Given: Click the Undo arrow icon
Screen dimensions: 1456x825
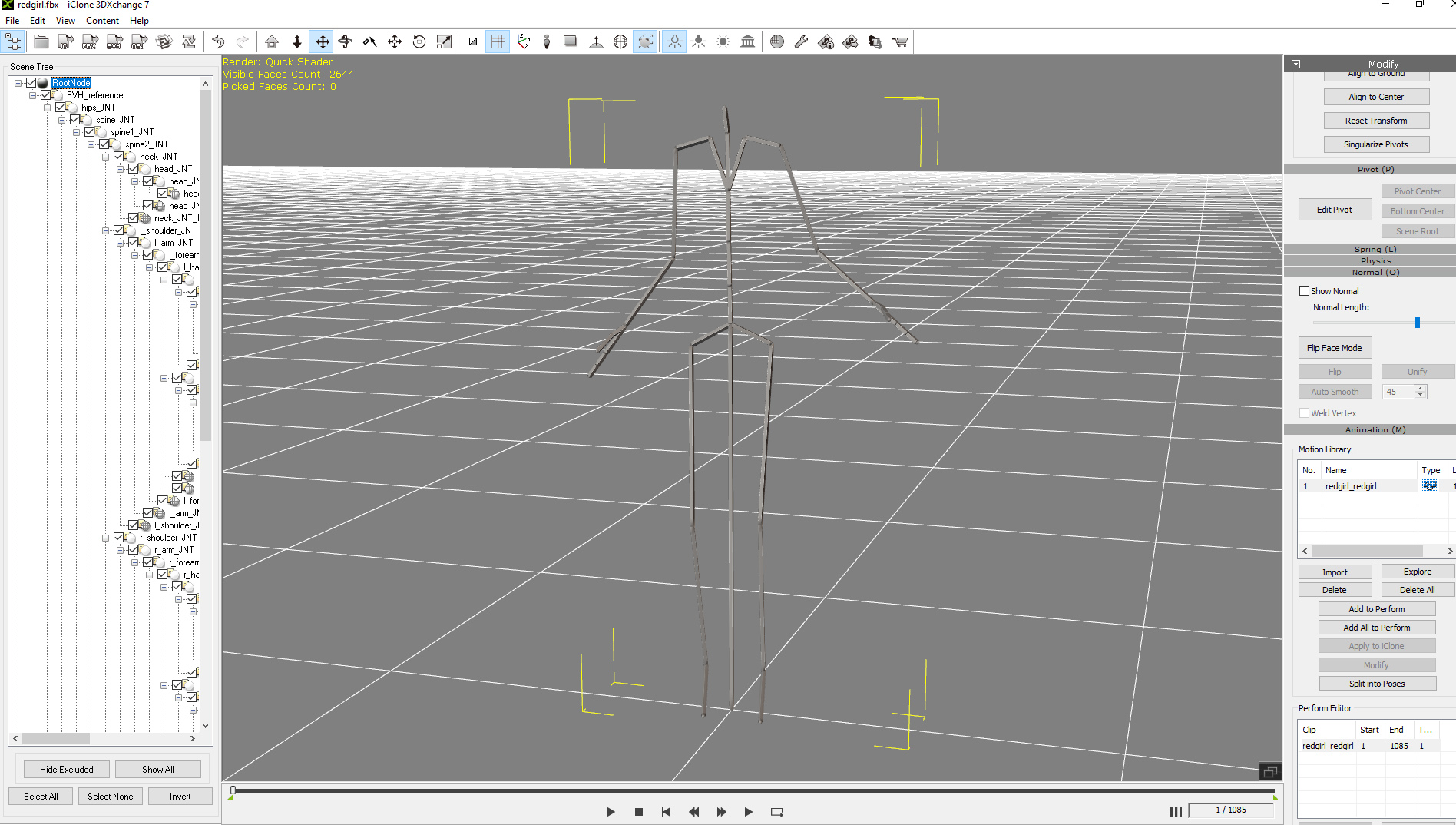Looking at the screenshot, I should coord(218,42).
